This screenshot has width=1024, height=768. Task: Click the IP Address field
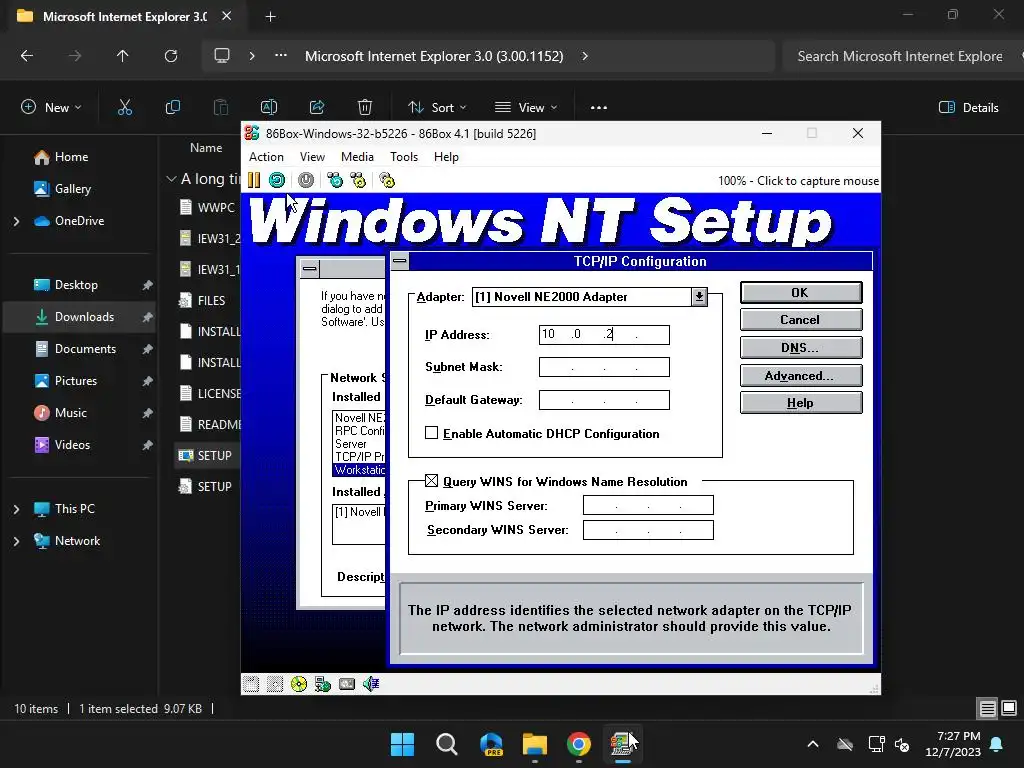[x=604, y=334]
